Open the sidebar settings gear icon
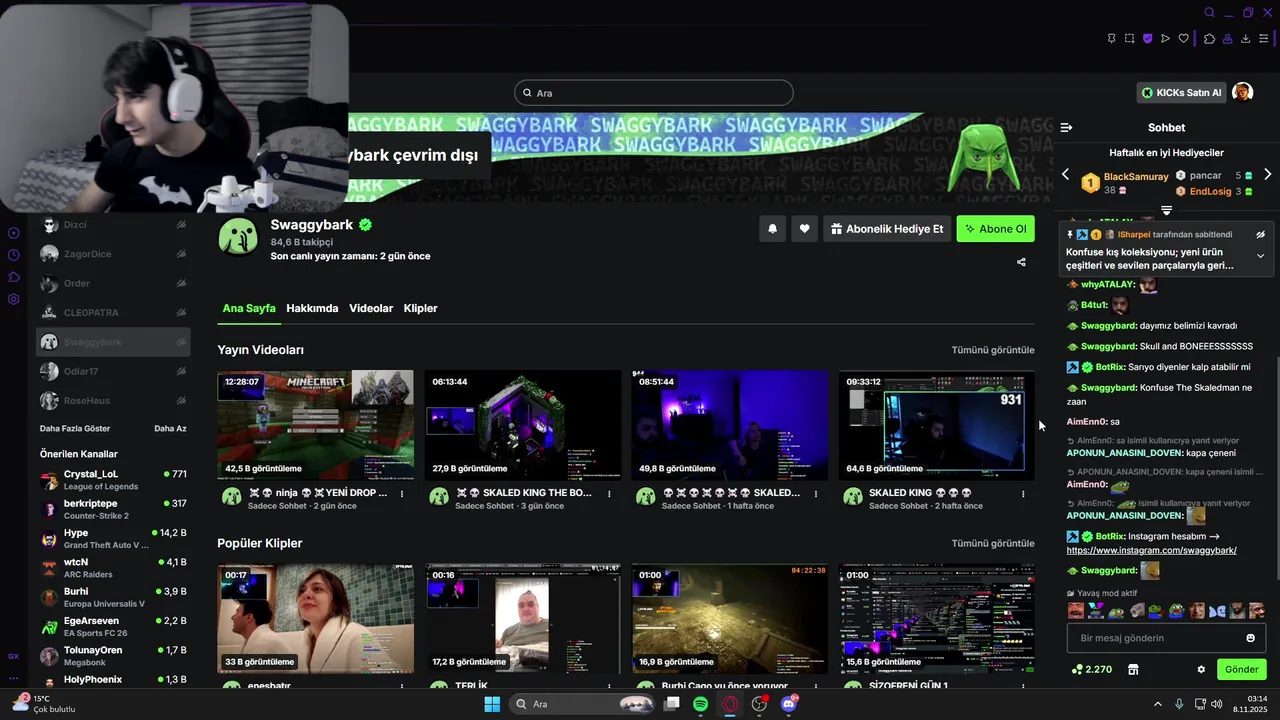The width and height of the screenshot is (1280, 720). coord(14,299)
